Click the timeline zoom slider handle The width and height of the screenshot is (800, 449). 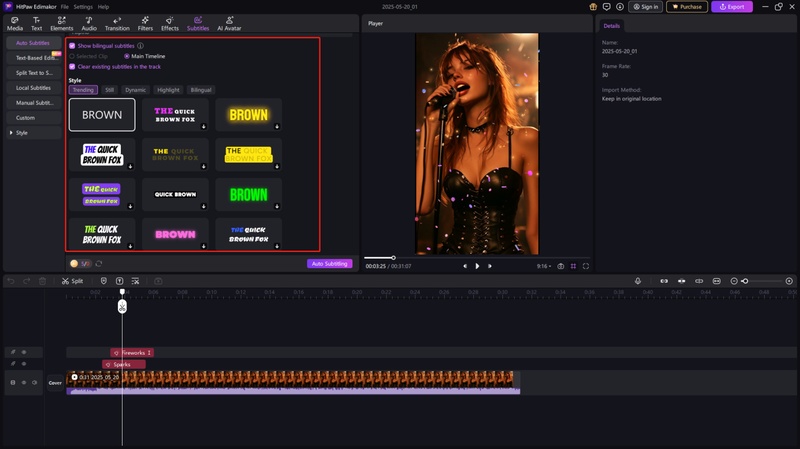coord(745,281)
